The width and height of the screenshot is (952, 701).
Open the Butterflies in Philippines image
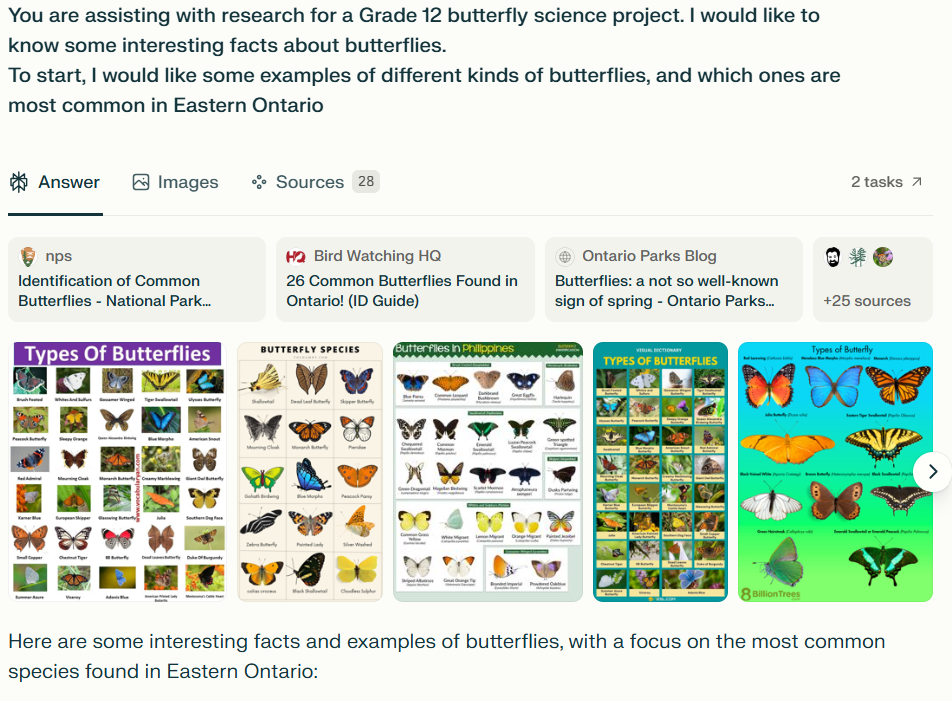488,471
